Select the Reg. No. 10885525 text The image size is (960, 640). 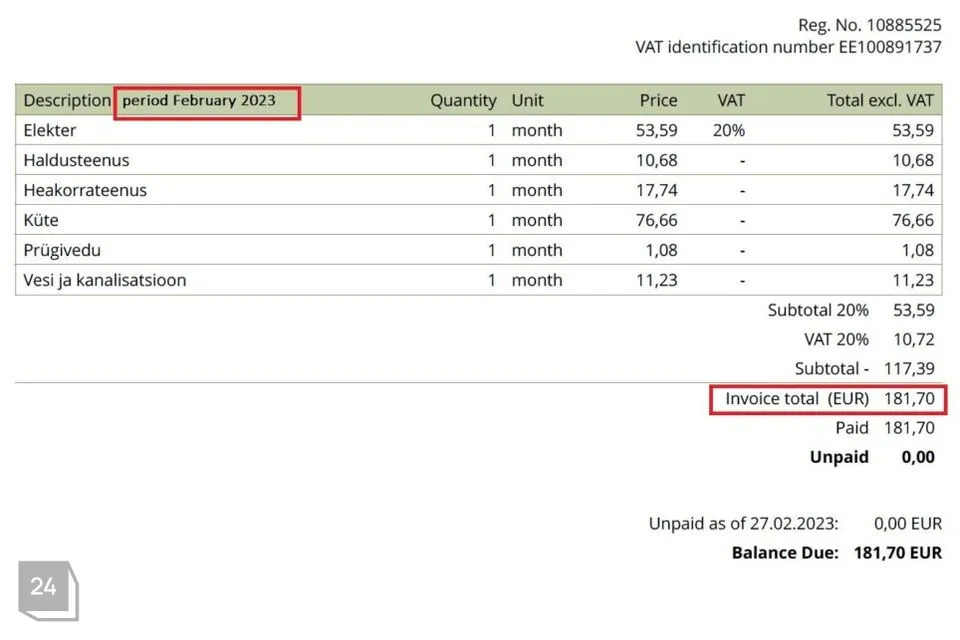tap(869, 25)
